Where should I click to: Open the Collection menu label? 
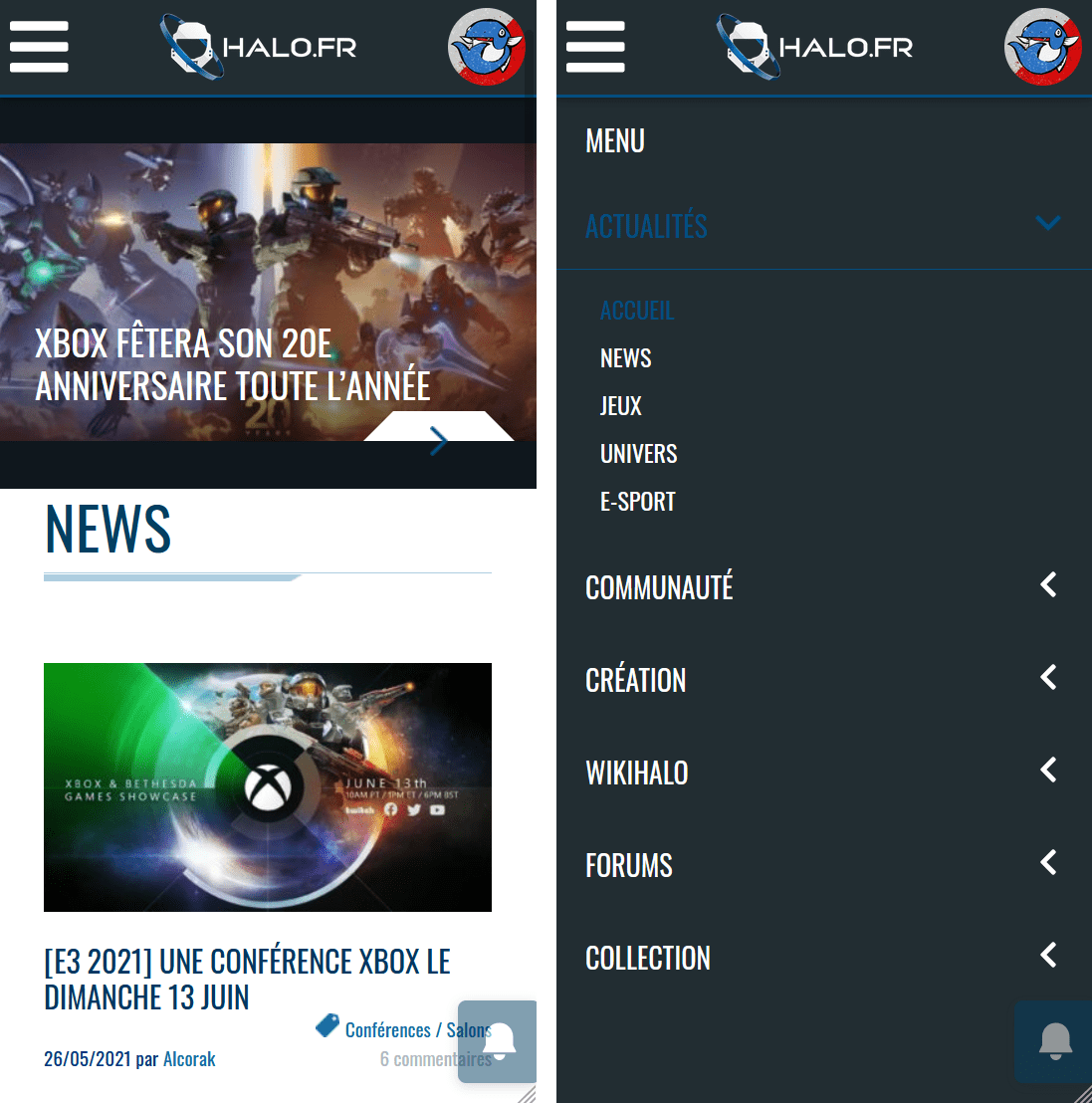click(x=647, y=958)
